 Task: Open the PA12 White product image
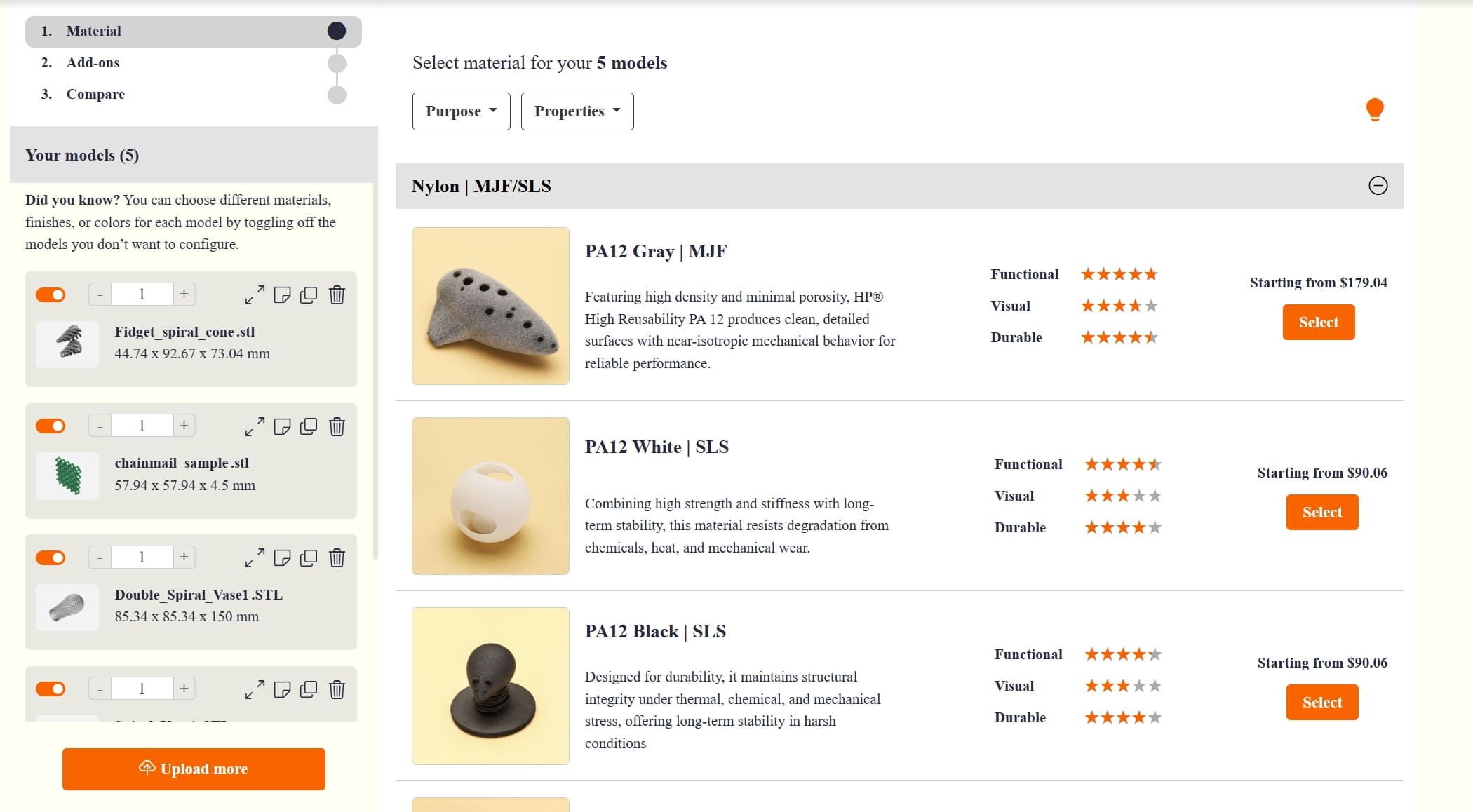(x=490, y=496)
